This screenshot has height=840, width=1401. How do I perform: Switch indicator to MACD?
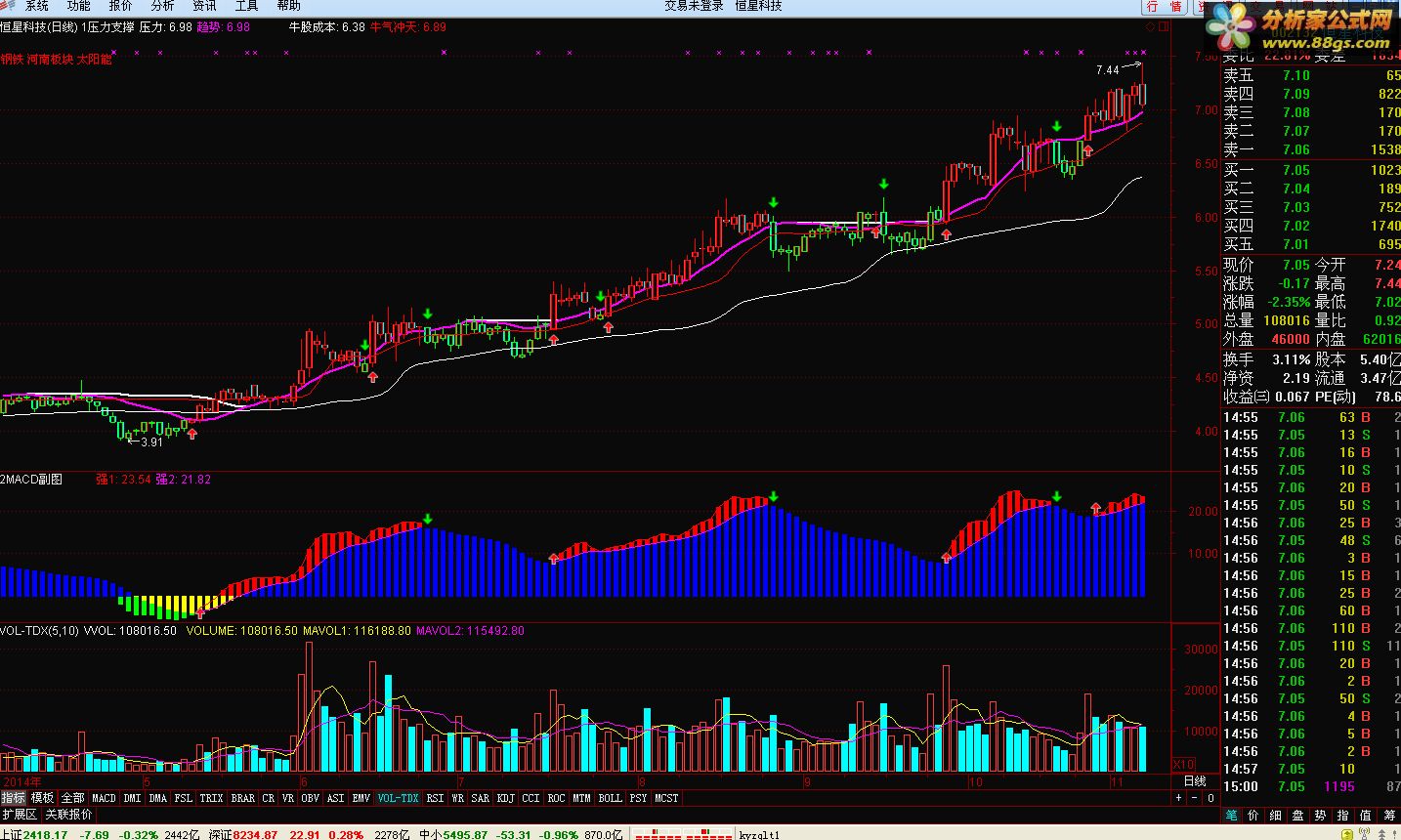tap(104, 798)
